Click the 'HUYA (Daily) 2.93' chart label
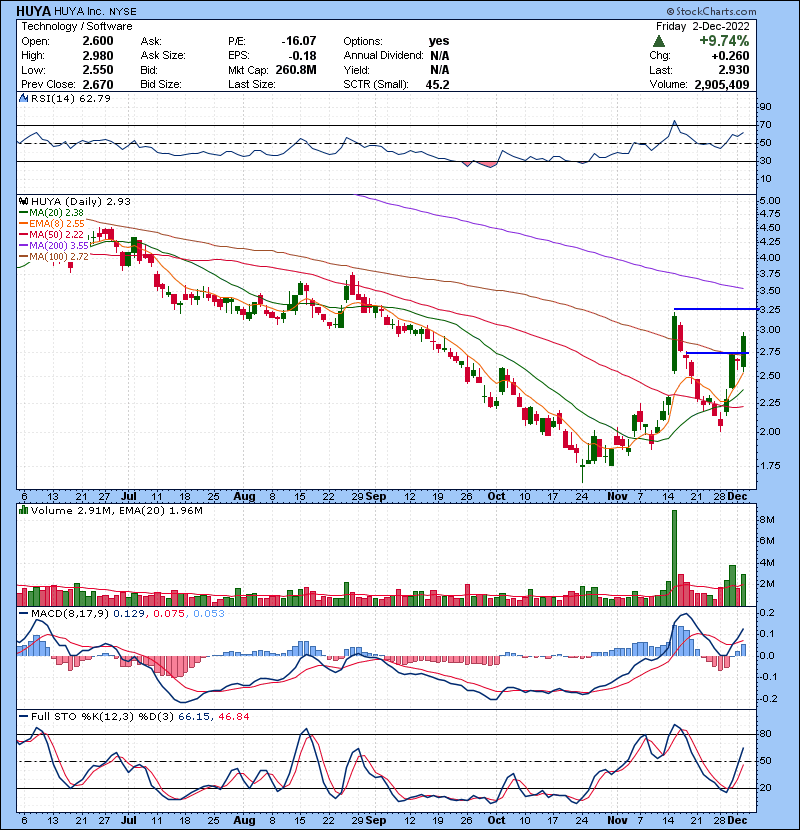 [x=80, y=201]
